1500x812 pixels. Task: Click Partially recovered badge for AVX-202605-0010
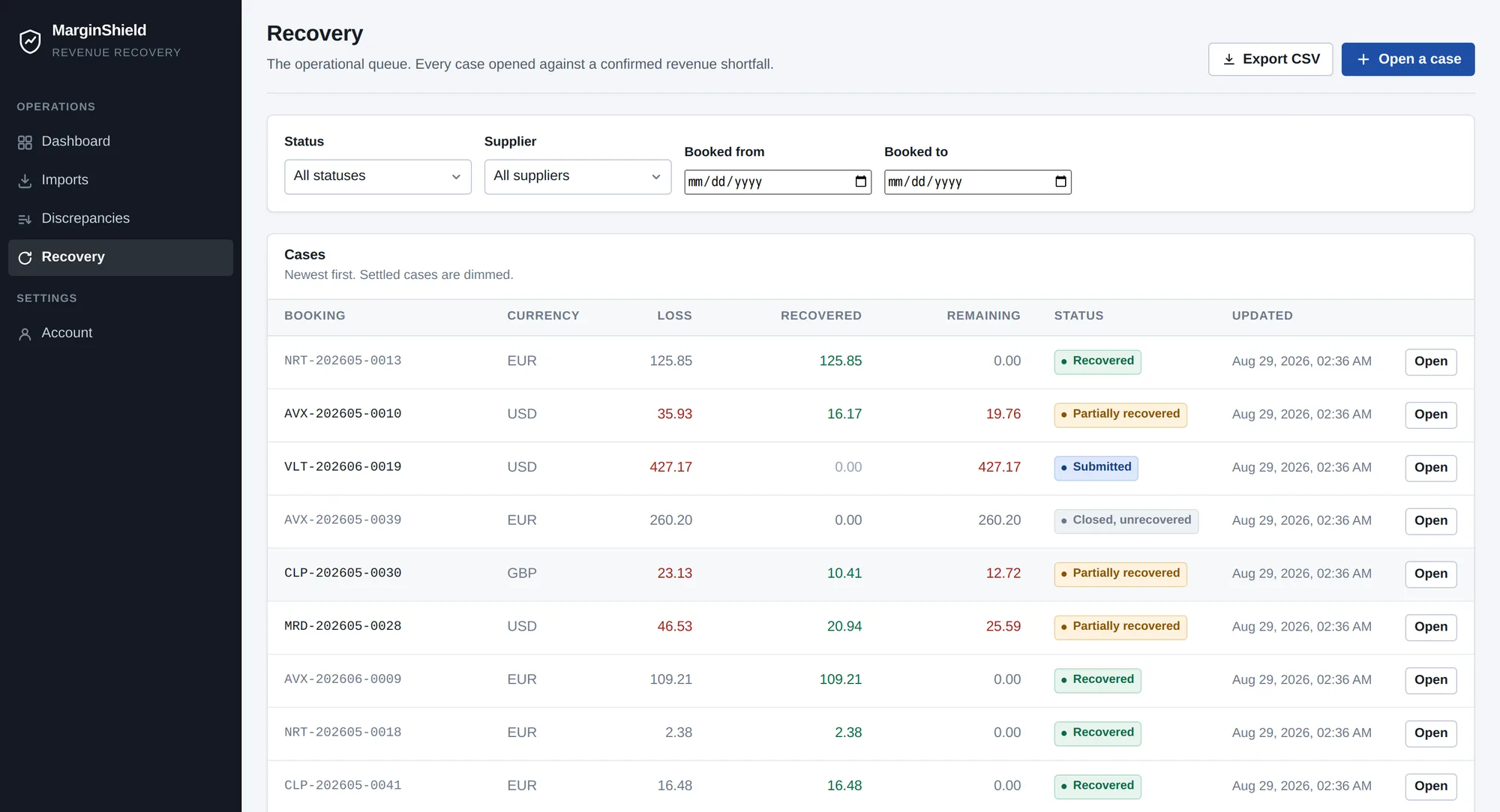(1120, 415)
